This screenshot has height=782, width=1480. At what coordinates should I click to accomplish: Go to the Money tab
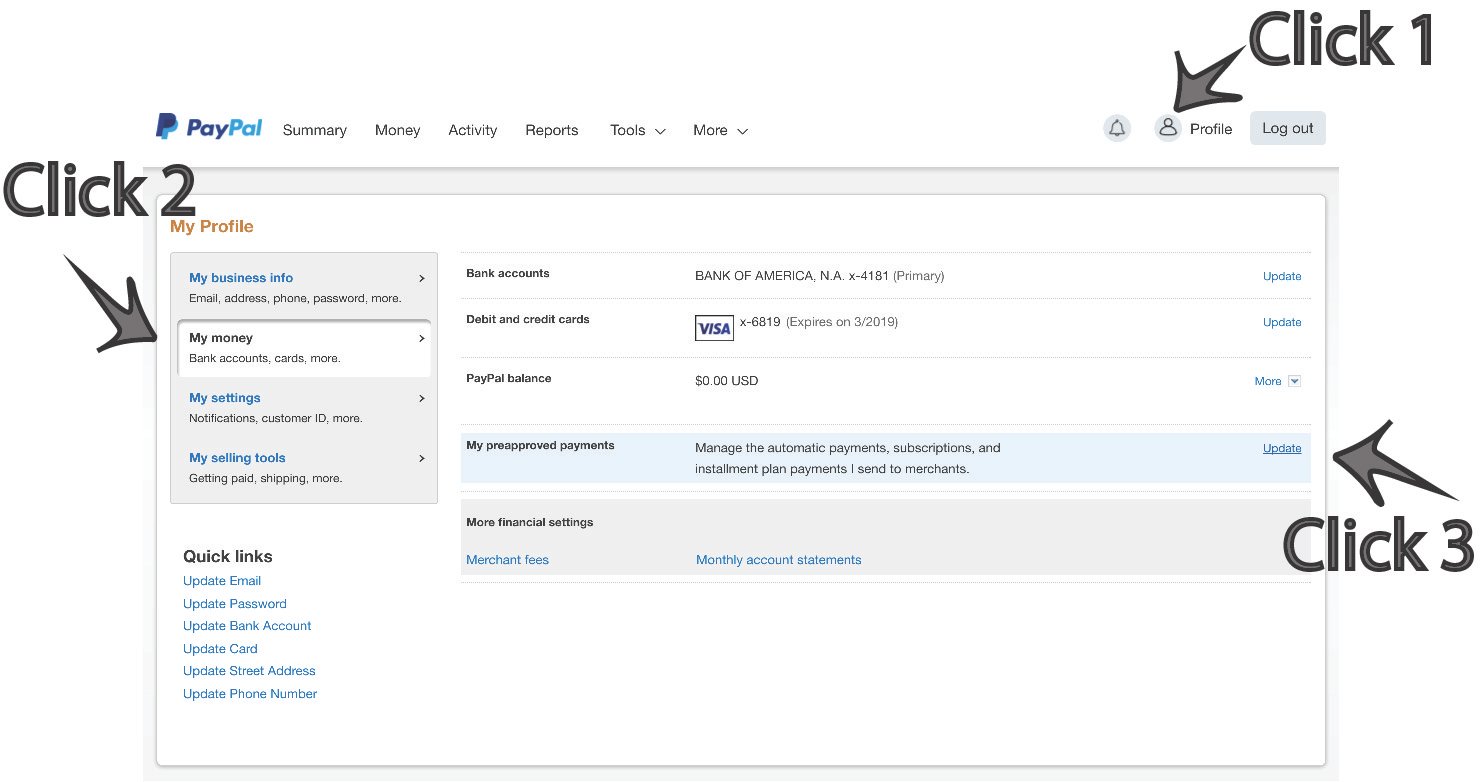(x=397, y=130)
